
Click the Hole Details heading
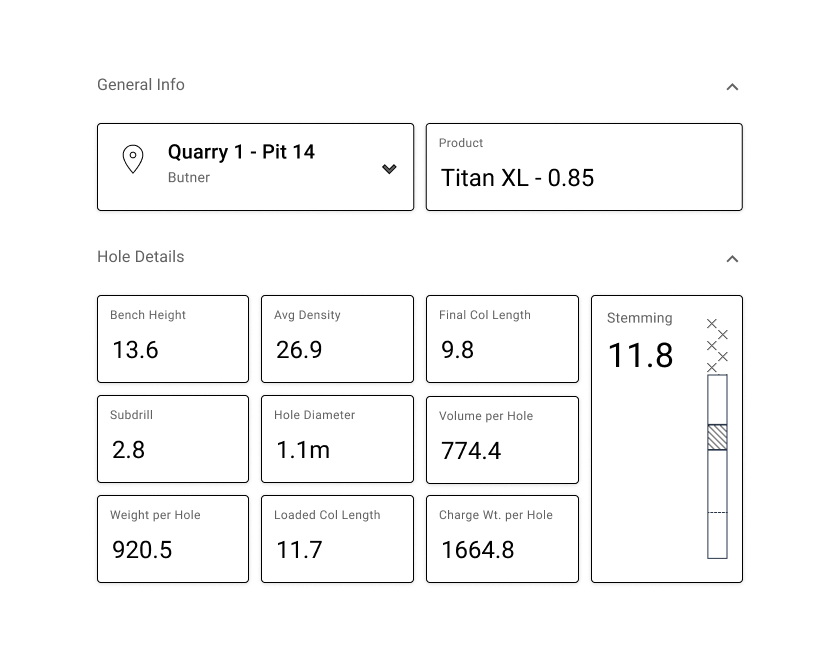[x=140, y=257]
